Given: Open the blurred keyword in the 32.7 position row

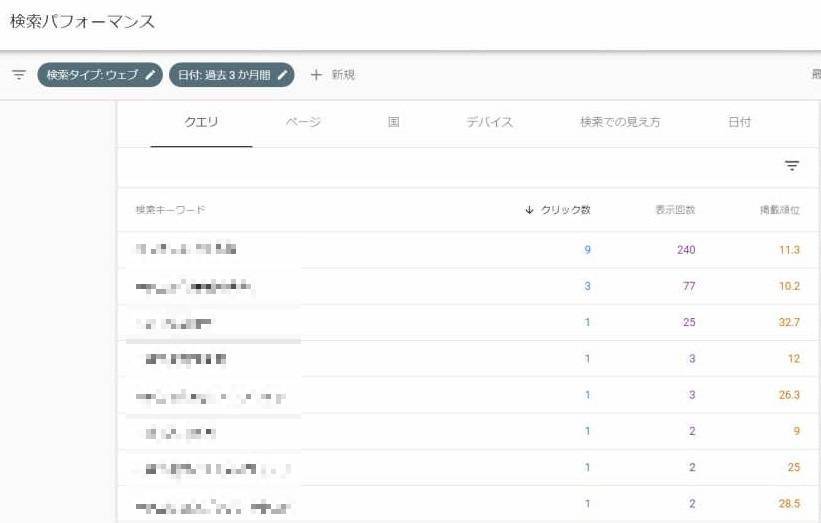Looking at the screenshot, I should (174, 324).
